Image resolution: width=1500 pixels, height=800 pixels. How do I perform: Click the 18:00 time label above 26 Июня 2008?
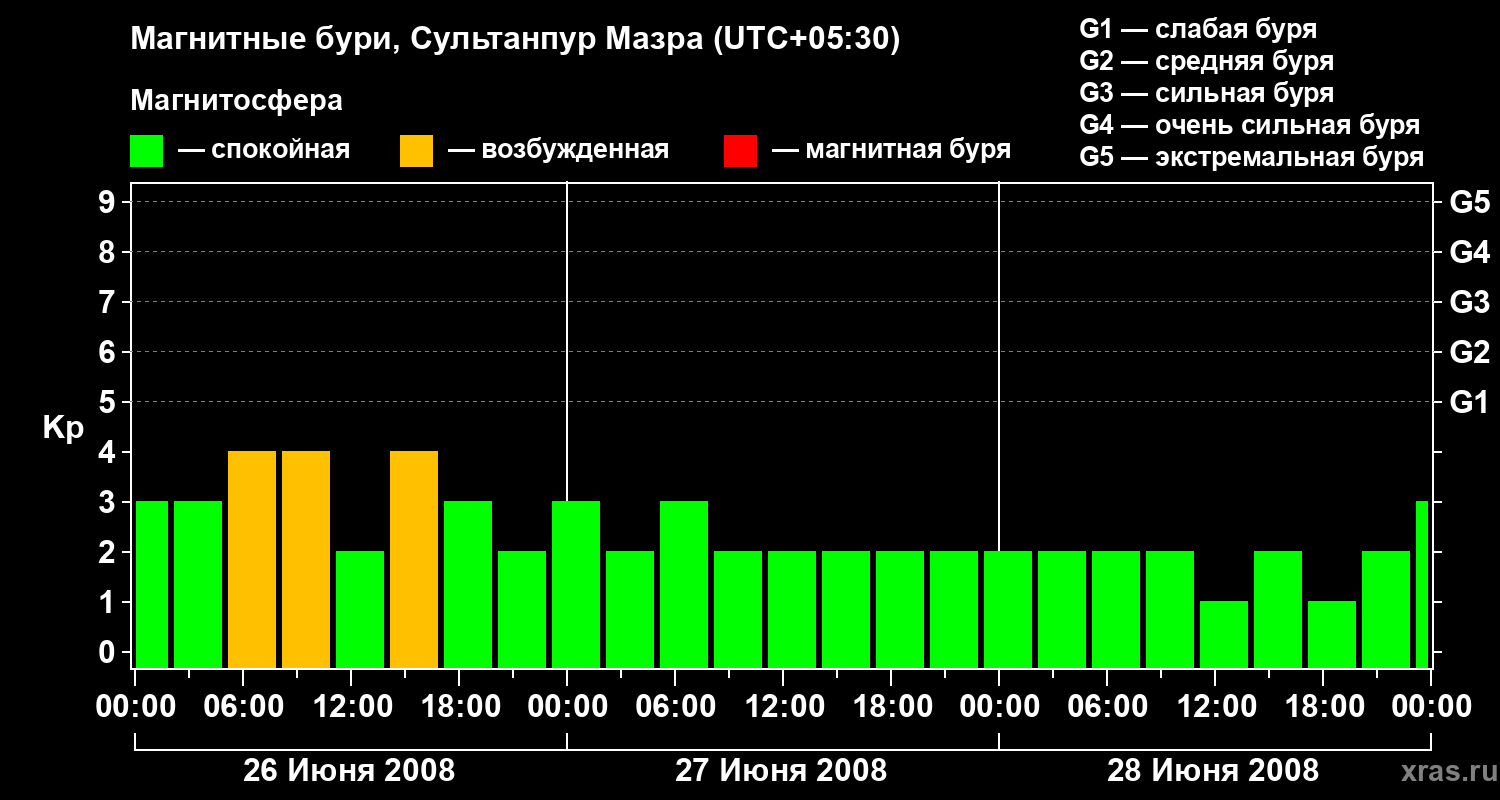[459, 707]
